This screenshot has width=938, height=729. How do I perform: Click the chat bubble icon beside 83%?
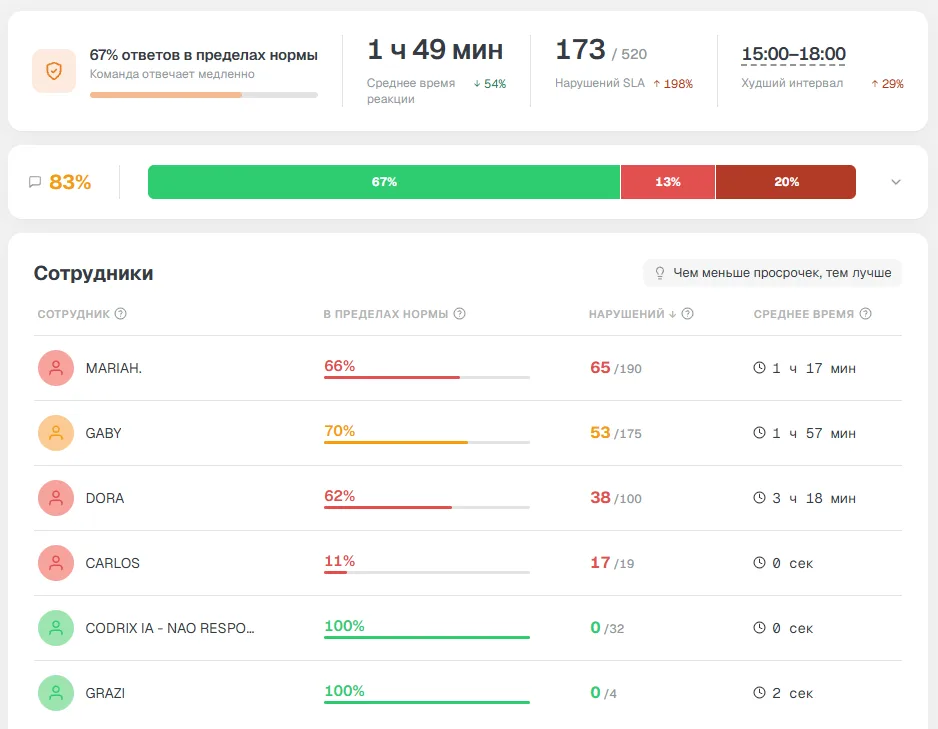[x=35, y=182]
